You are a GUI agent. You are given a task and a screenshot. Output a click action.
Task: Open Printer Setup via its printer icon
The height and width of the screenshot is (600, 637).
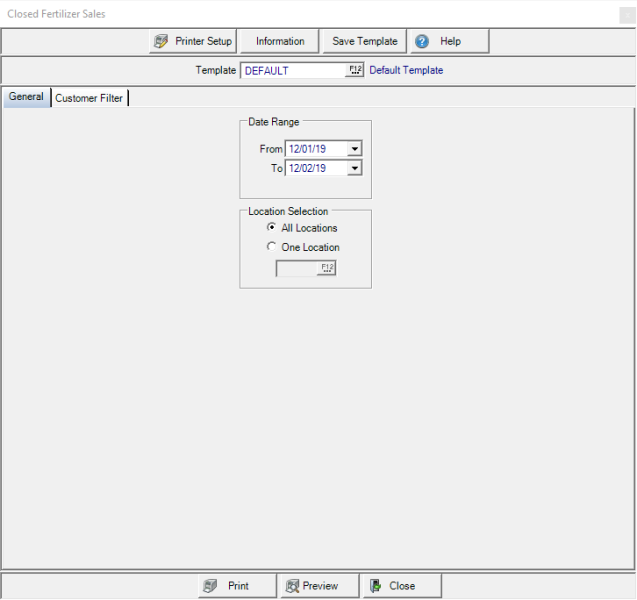(x=161, y=41)
